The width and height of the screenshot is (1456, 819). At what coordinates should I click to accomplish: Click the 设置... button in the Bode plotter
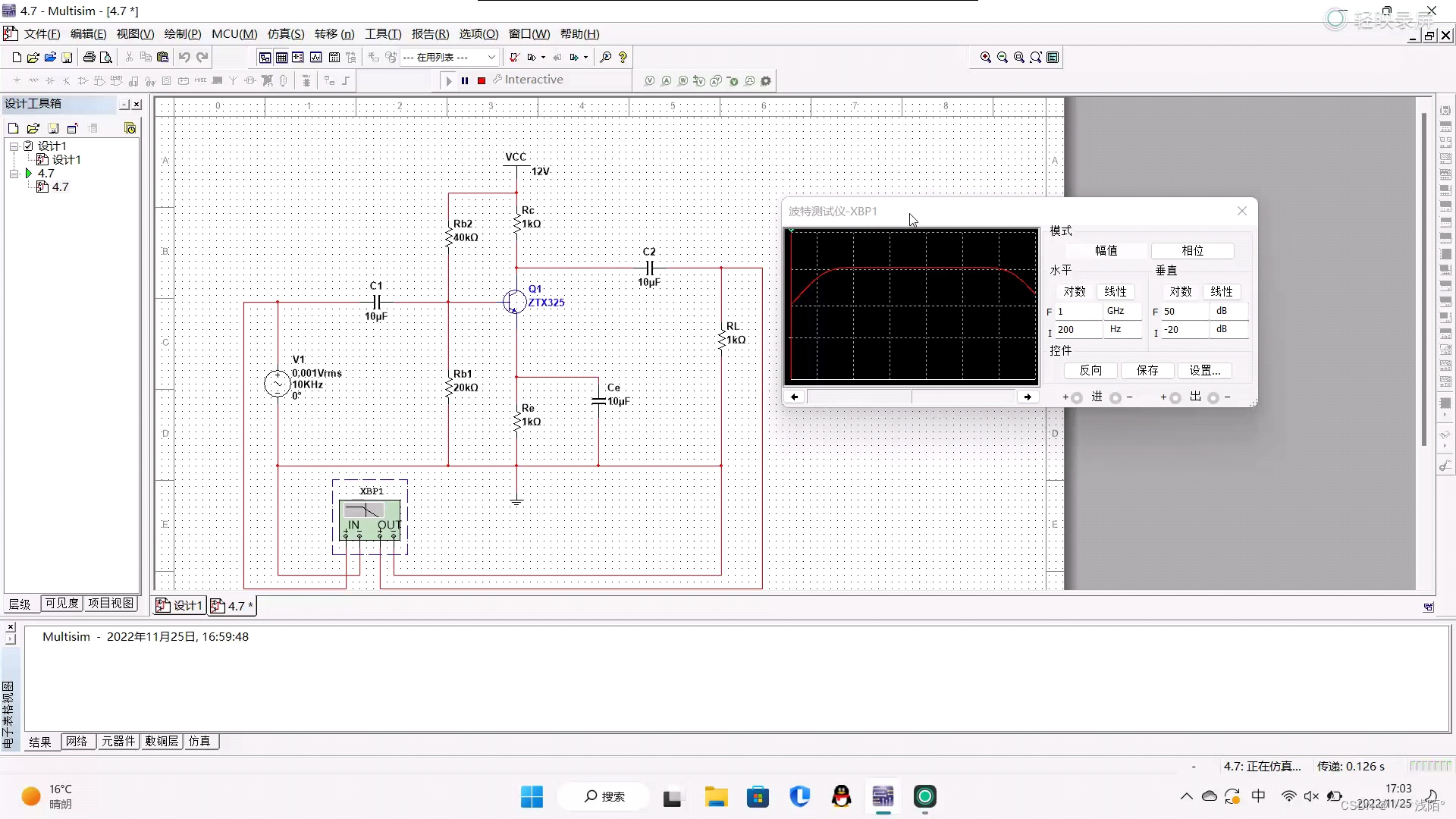(1205, 370)
